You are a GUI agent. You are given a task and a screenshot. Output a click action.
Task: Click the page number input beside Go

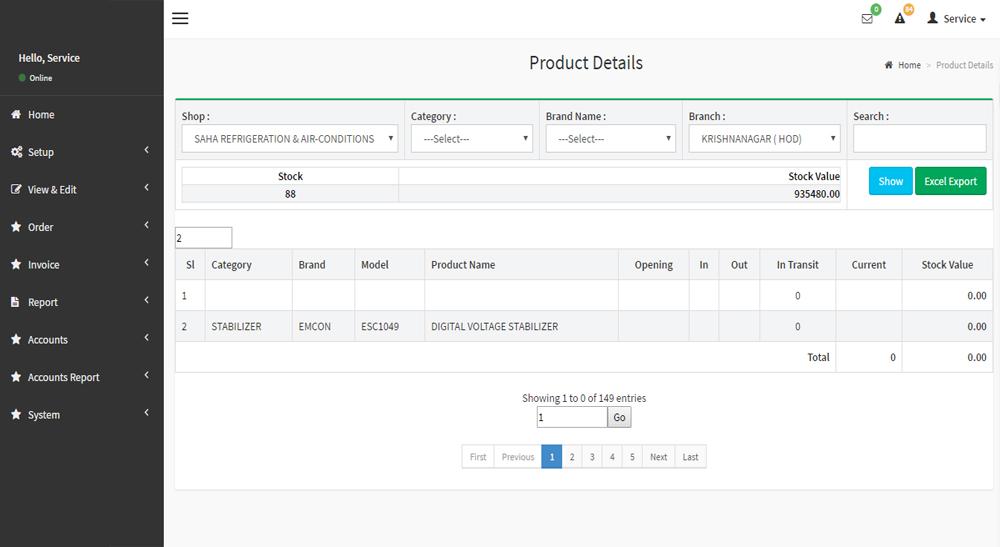click(572, 418)
